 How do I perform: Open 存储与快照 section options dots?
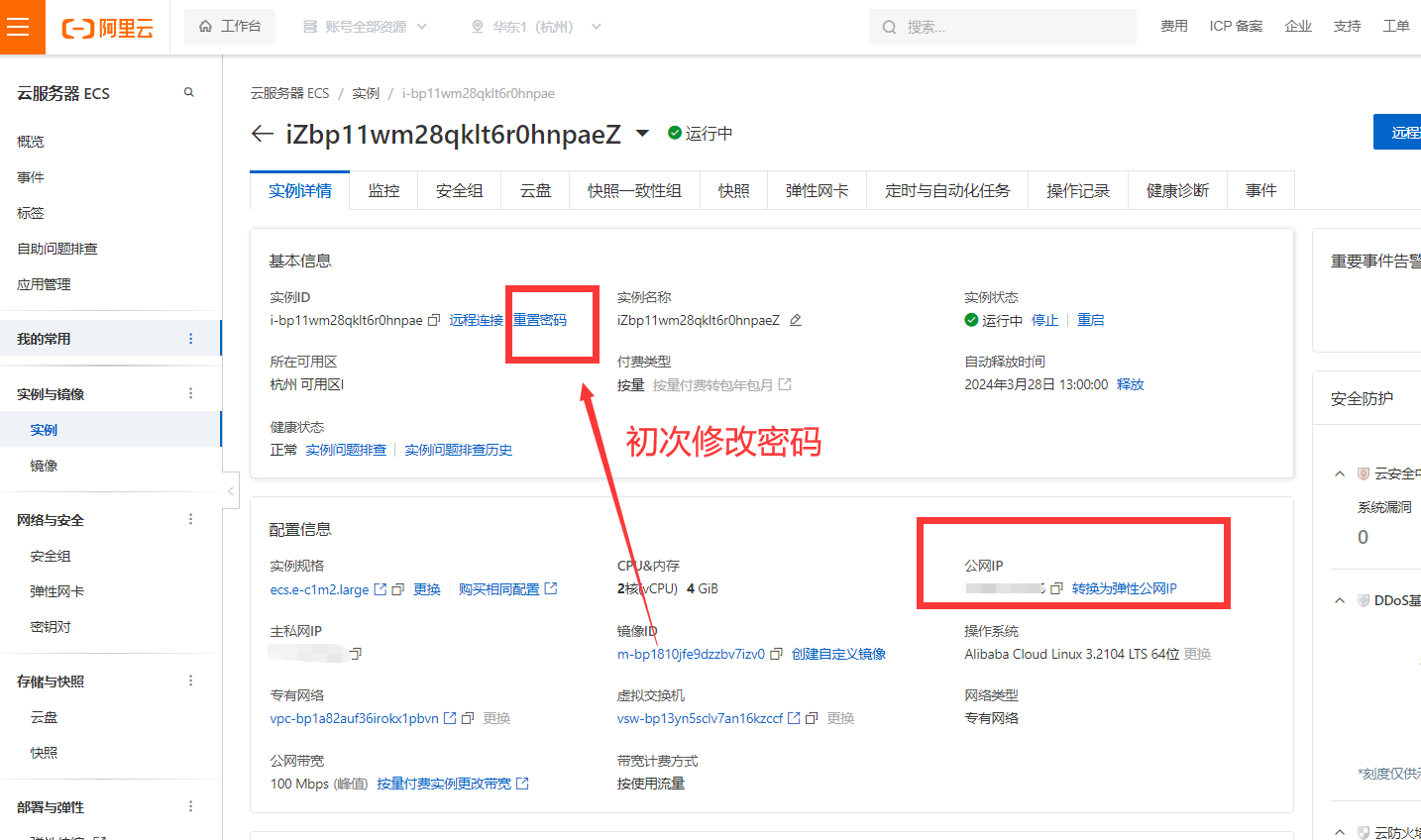(191, 681)
